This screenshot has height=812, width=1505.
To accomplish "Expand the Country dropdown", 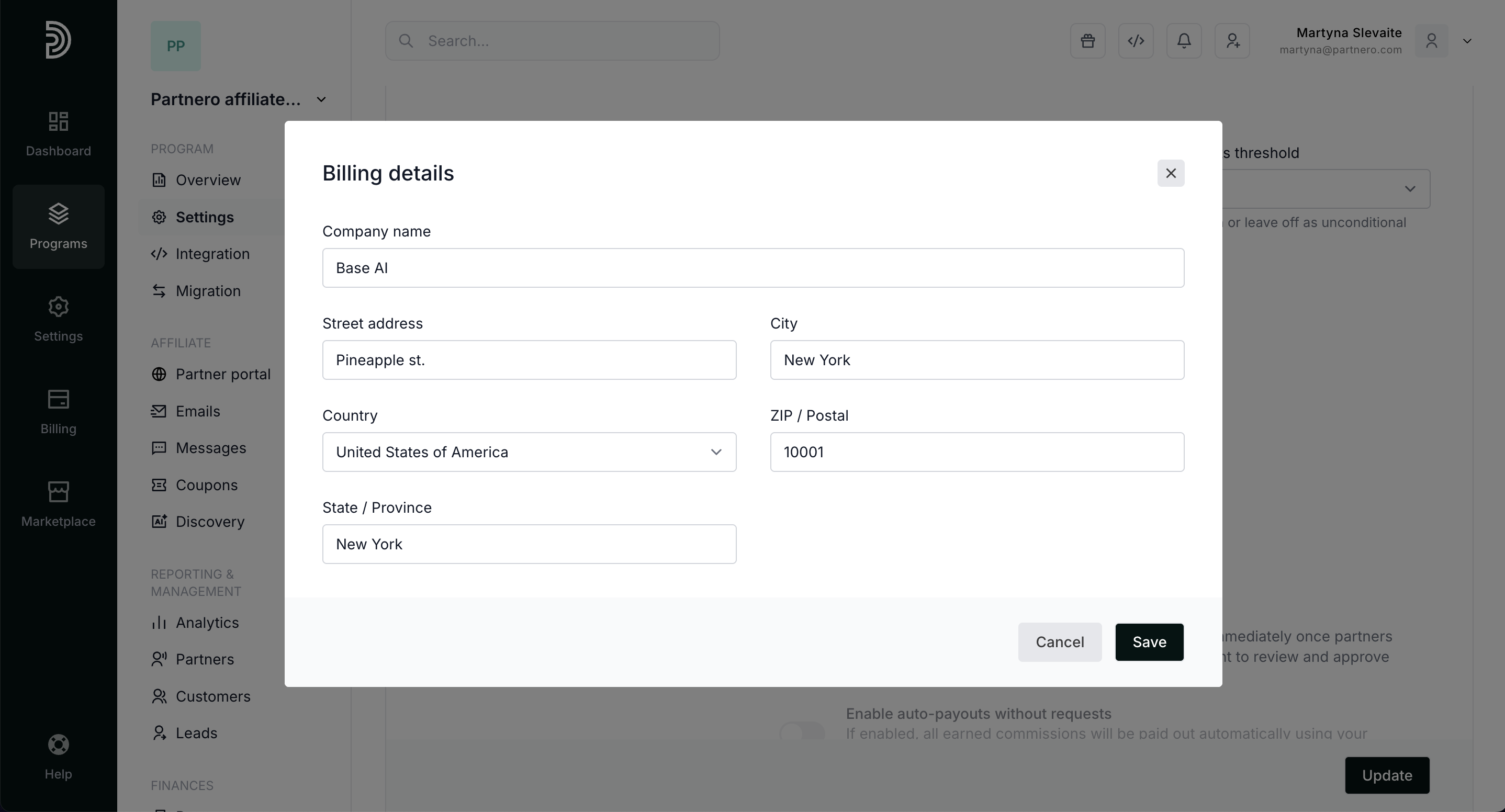I will click(x=529, y=452).
